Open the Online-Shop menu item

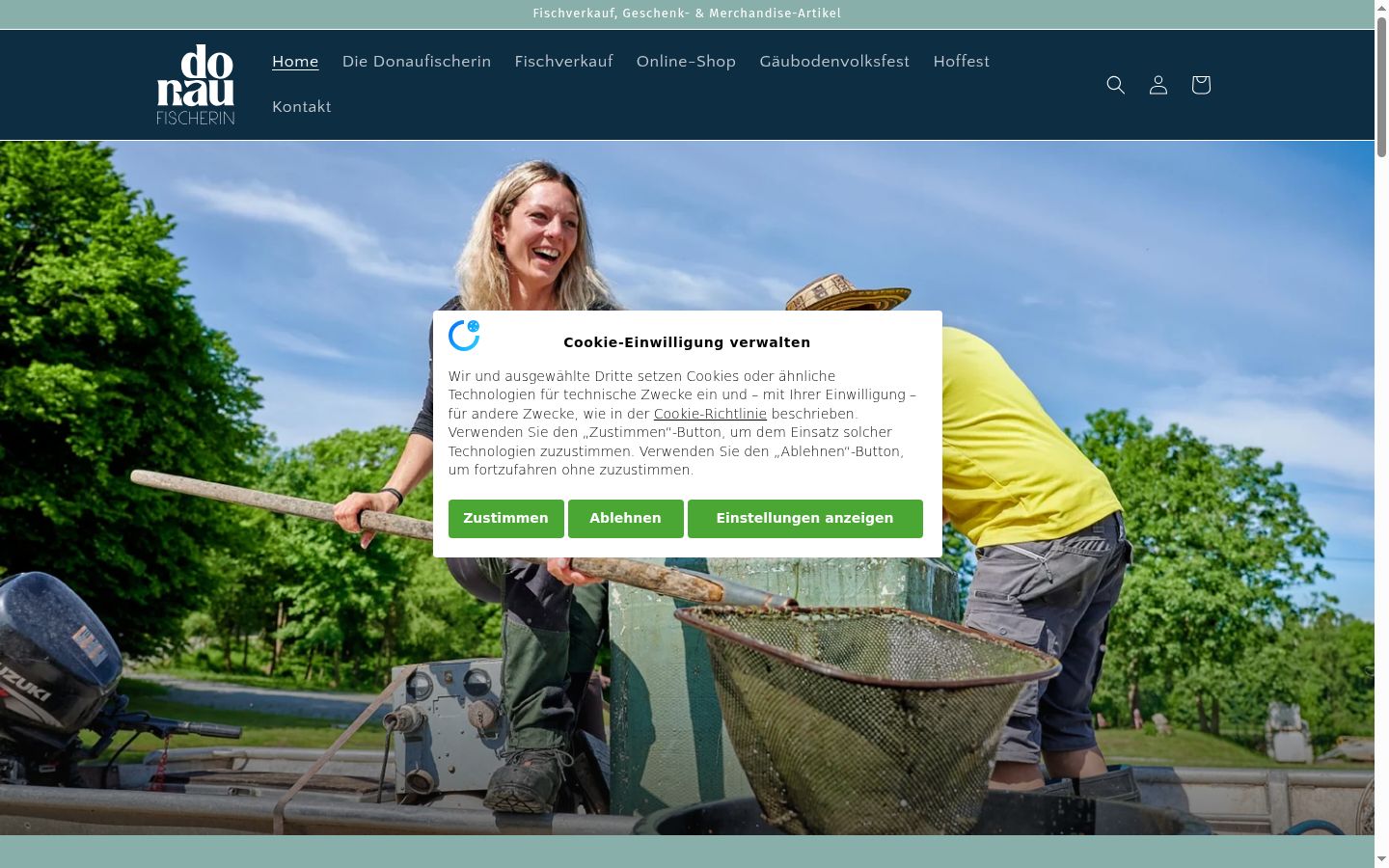click(686, 62)
